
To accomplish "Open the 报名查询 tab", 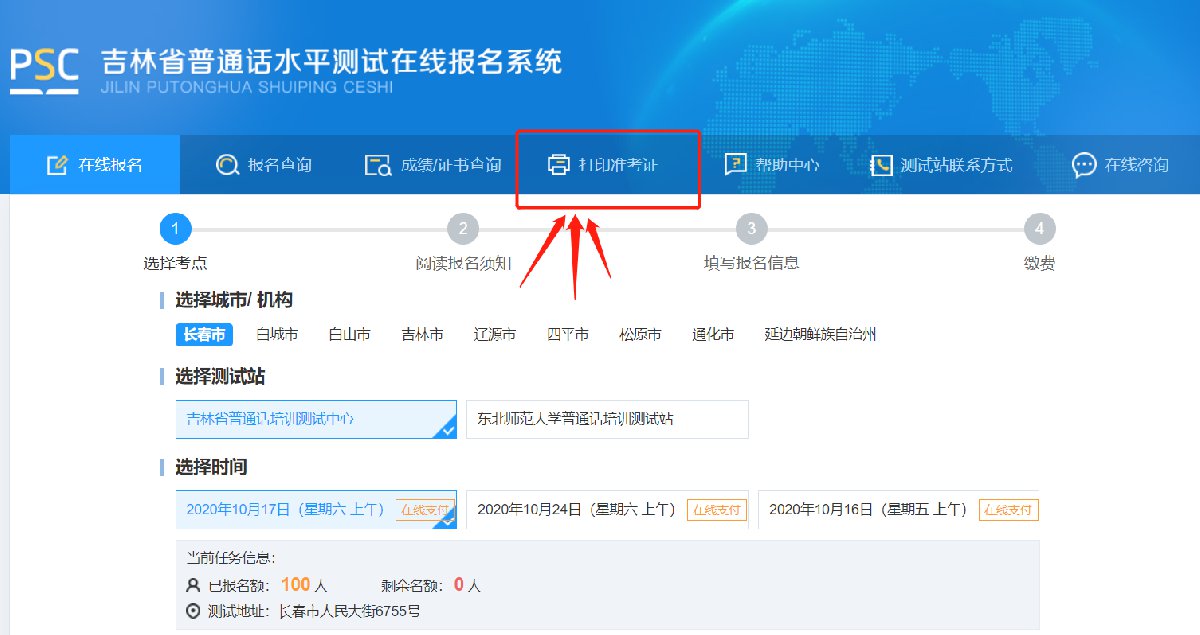I will [264, 165].
